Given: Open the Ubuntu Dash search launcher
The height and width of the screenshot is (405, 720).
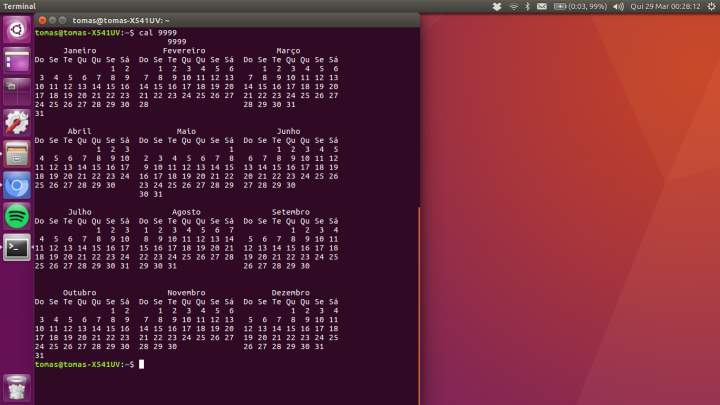Looking at the screenshot, I should pyautogui.click(x=16, y=30).
